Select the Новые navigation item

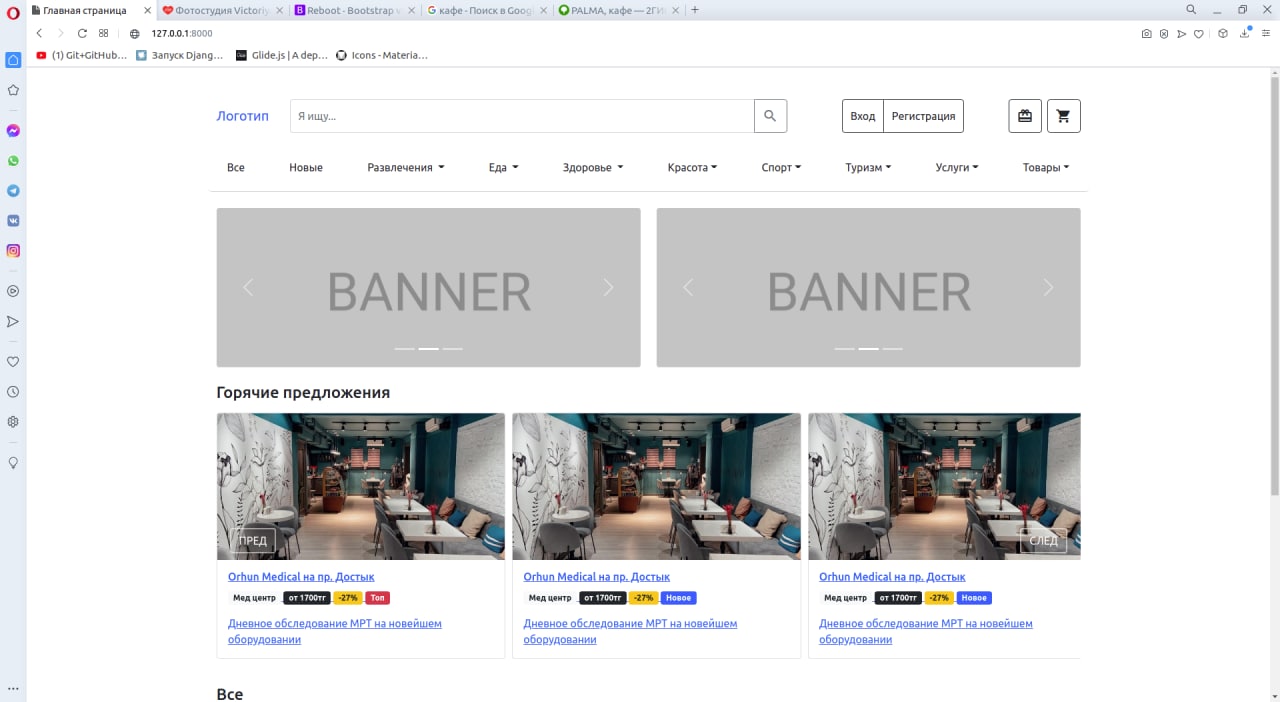305,168
